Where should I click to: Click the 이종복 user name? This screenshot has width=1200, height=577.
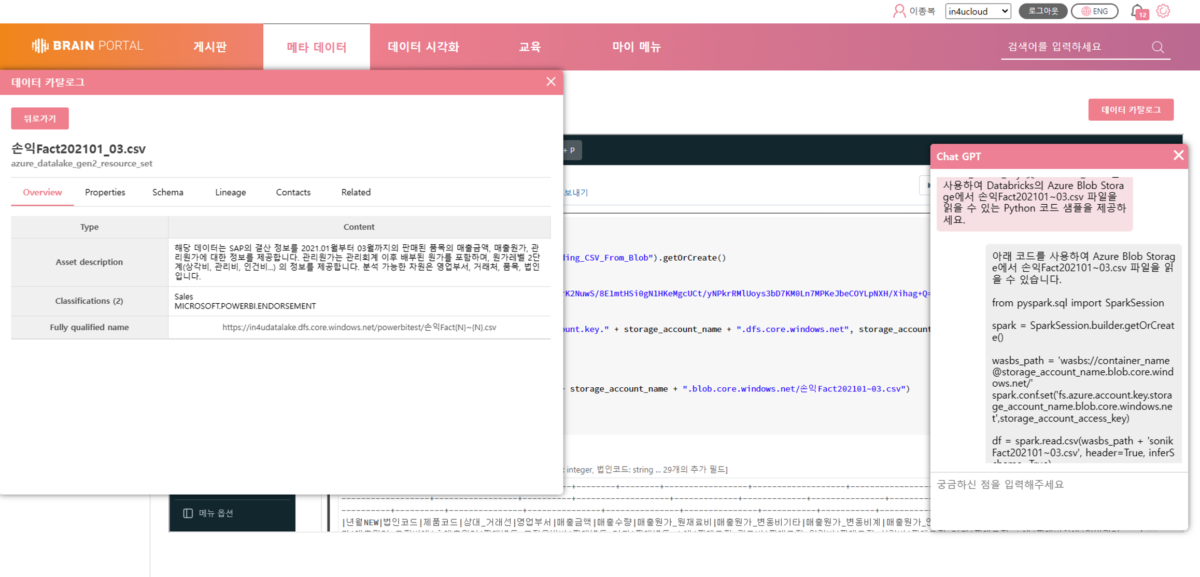[922, 11]
